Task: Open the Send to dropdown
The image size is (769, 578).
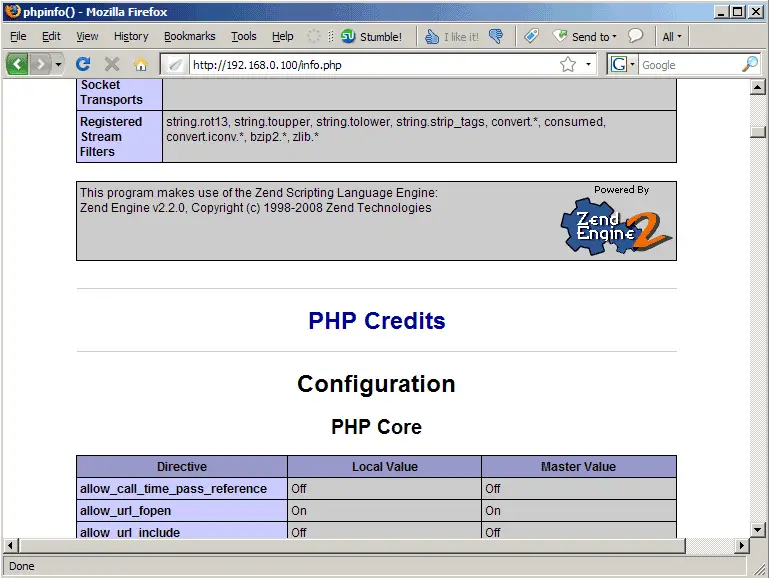Action: [585, 36]
